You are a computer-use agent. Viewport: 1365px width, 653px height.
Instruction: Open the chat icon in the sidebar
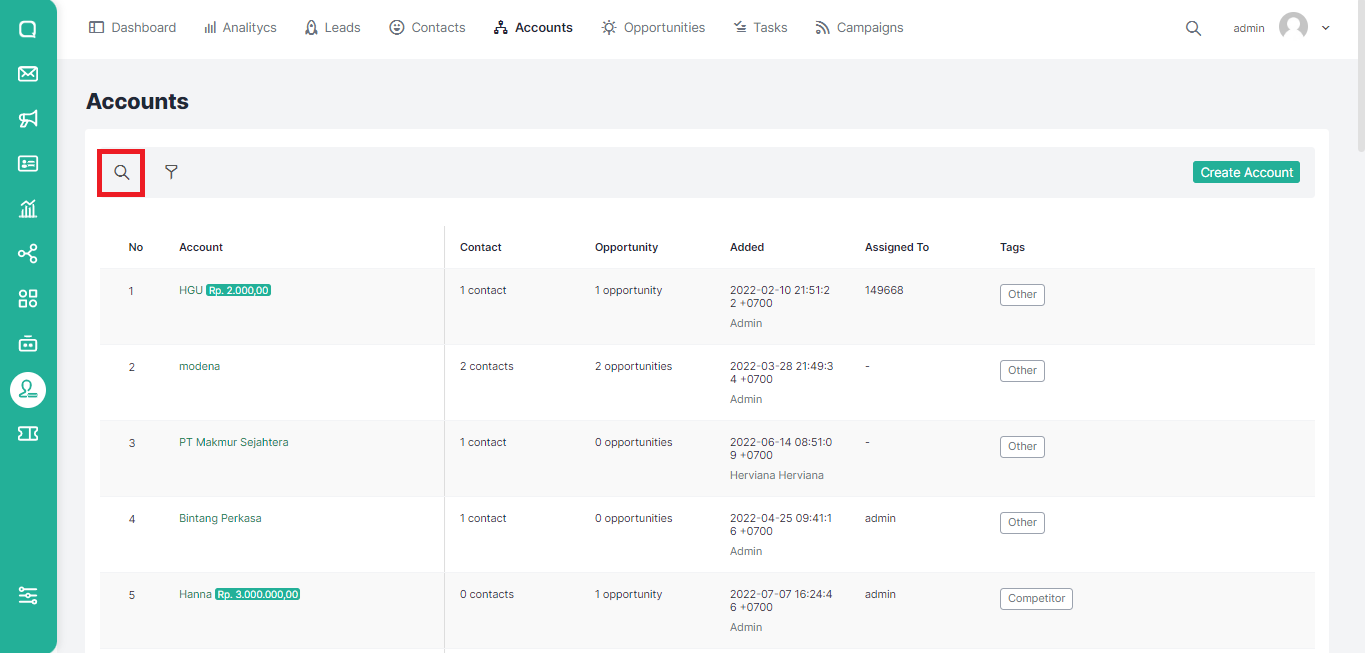pos(28,29)
